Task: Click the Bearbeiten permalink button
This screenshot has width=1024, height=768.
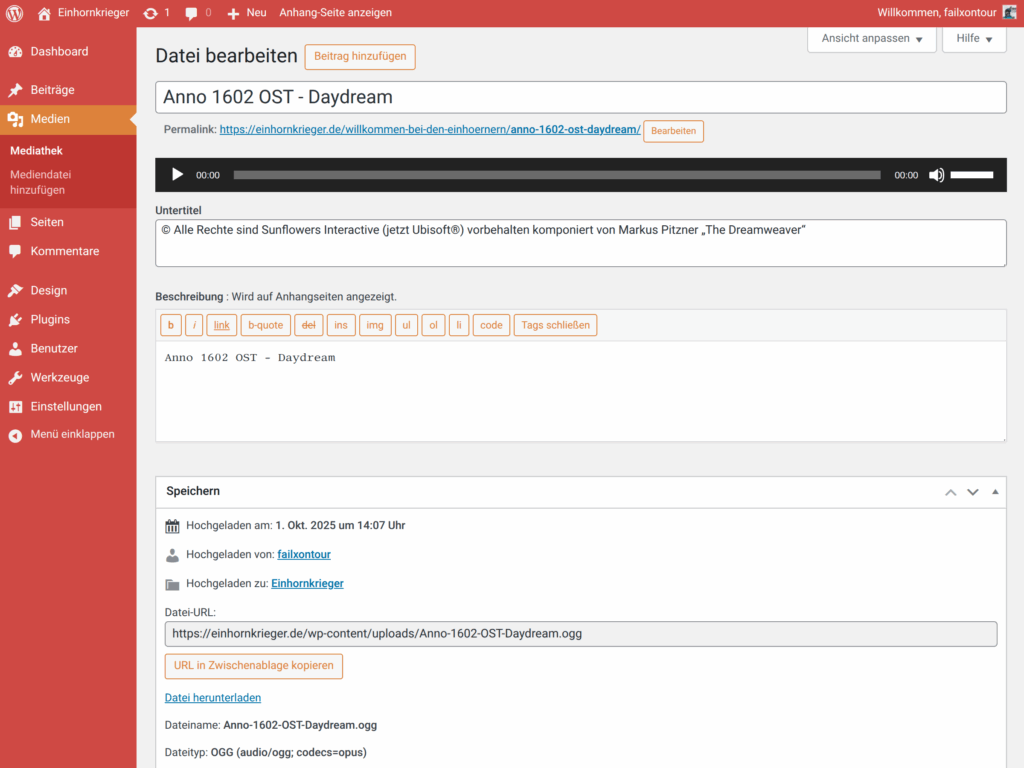Action: coord(673,131)
